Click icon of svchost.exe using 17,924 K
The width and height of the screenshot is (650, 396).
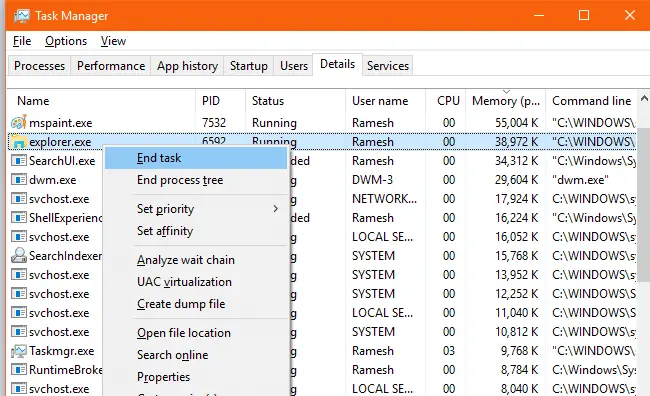(x=19, y=199)
